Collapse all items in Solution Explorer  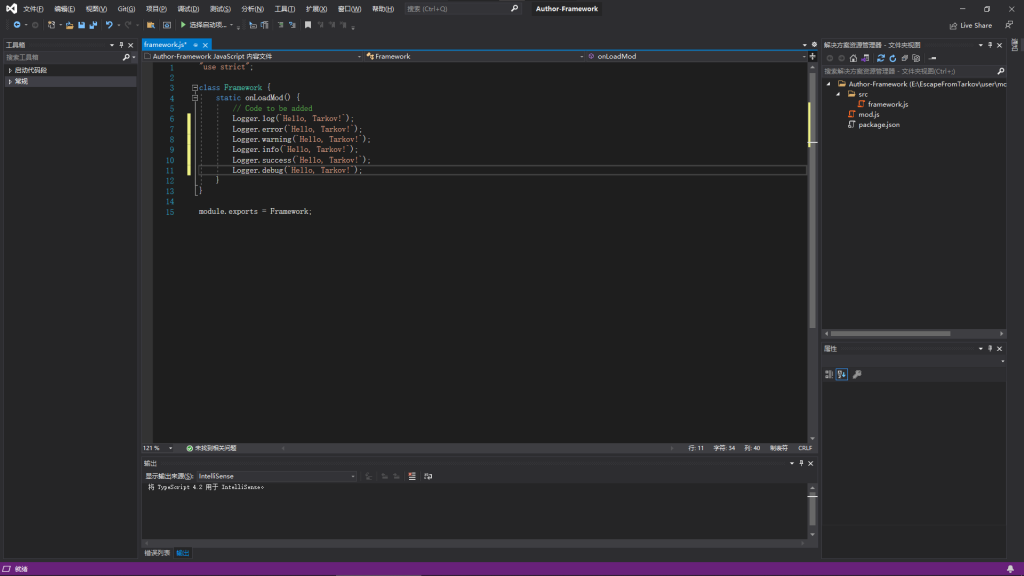click(904, 58)
